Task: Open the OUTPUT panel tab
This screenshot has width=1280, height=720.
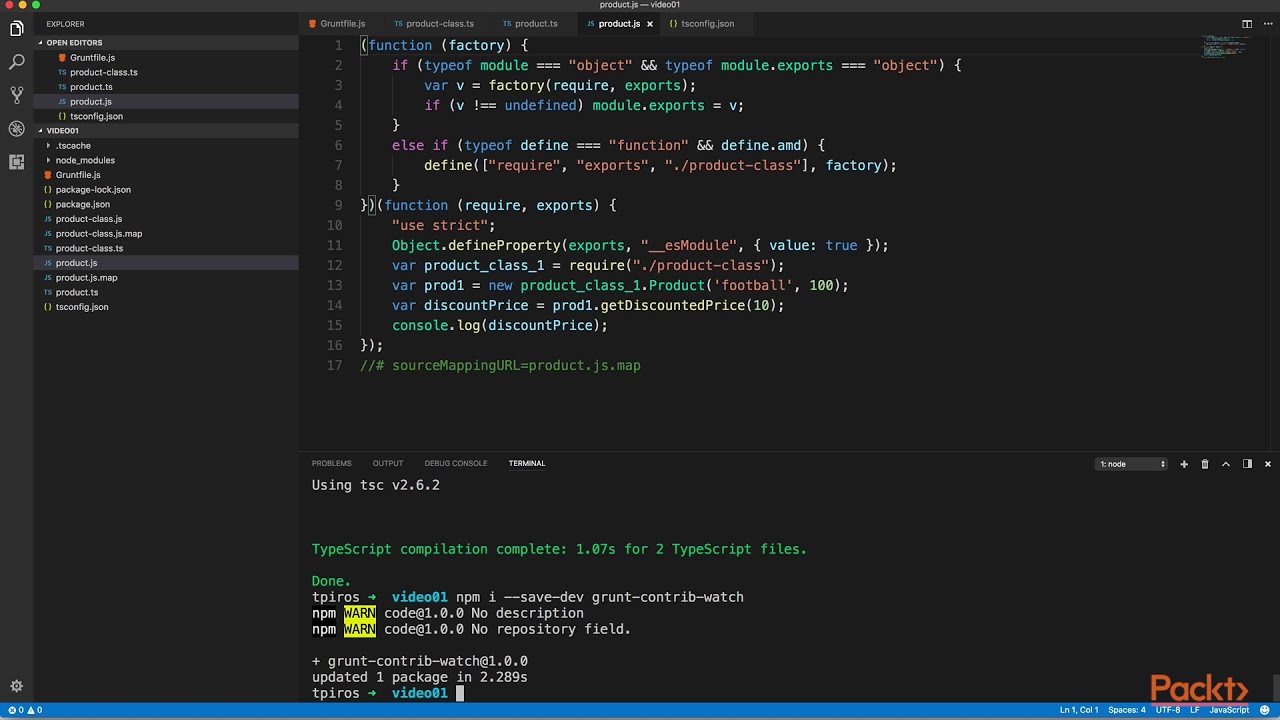Action: pos(388,464)
